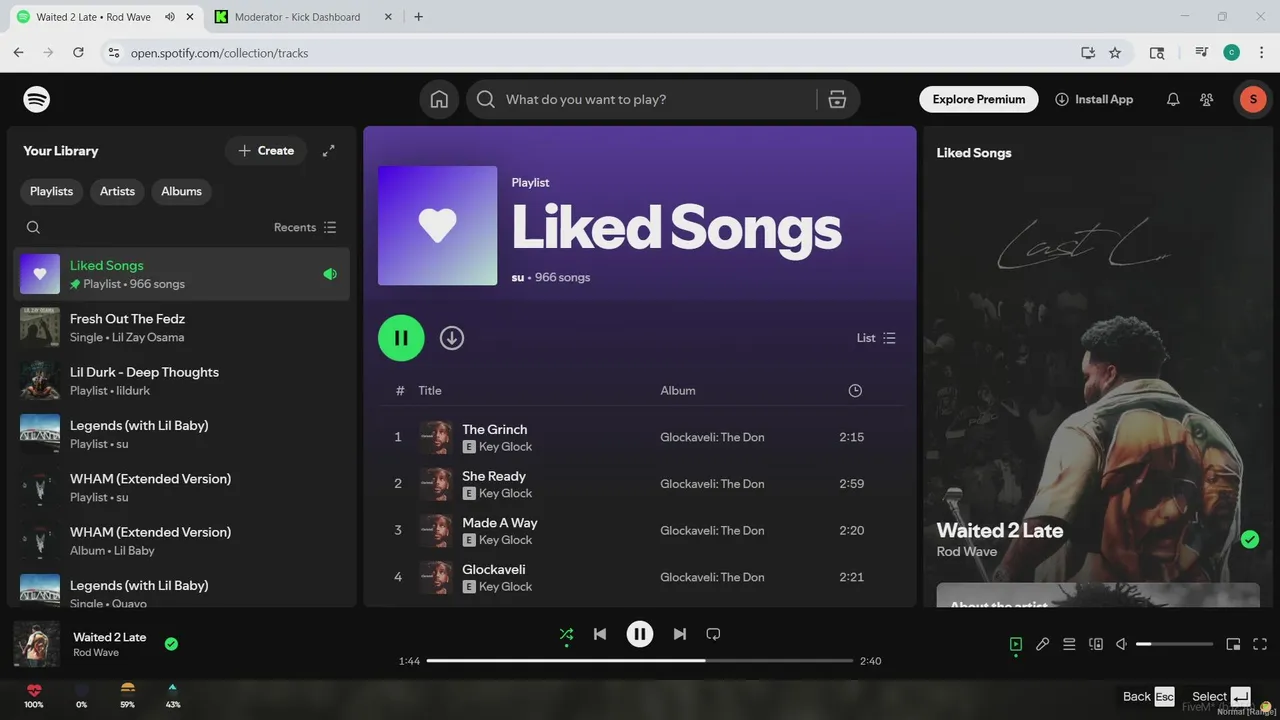
Task: Go back in browser history
Action: click(x=18, y=53)
